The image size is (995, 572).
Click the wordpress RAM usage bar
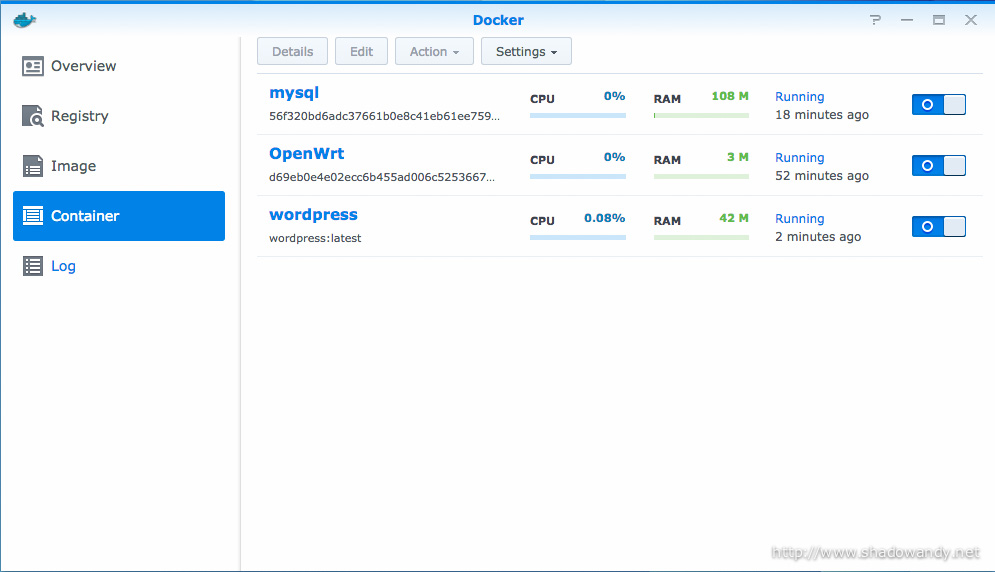coord(701,237)
